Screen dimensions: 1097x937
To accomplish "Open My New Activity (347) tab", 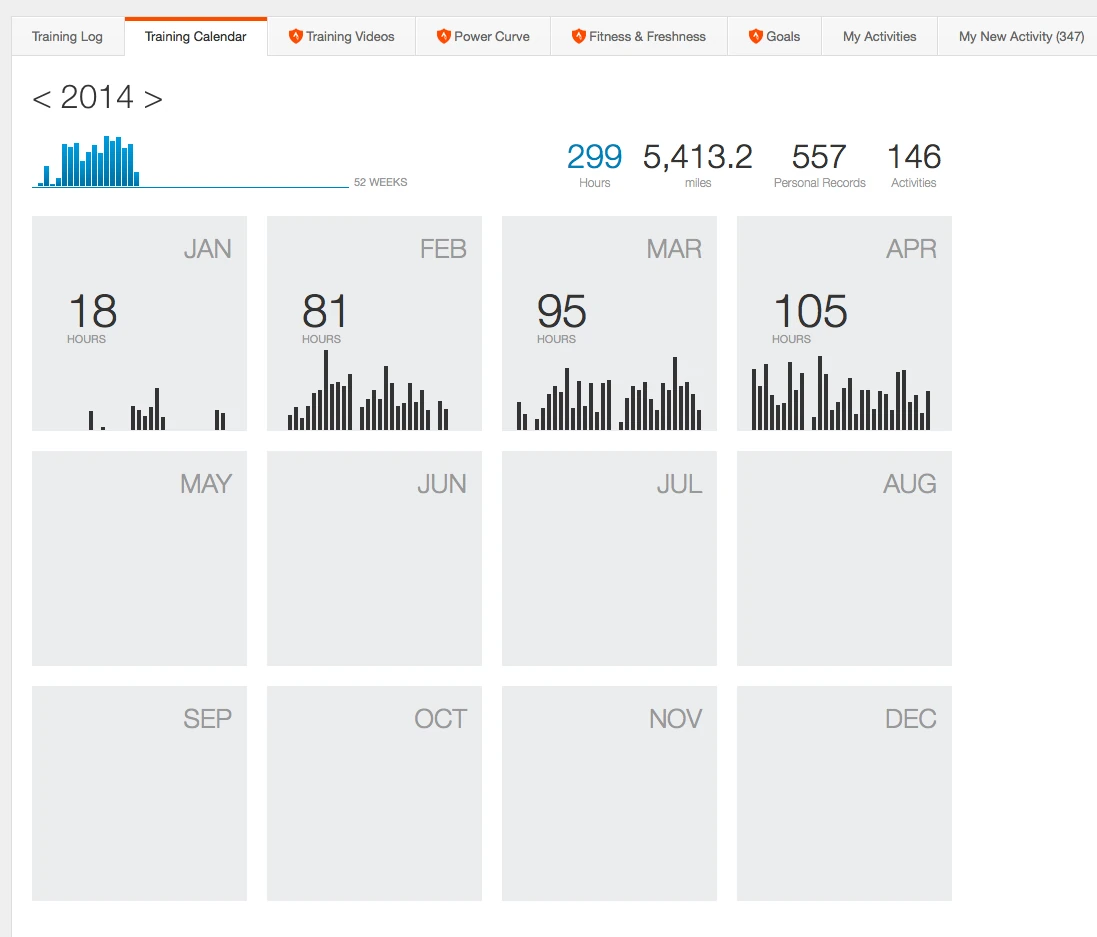I will tap(1020, 37).
